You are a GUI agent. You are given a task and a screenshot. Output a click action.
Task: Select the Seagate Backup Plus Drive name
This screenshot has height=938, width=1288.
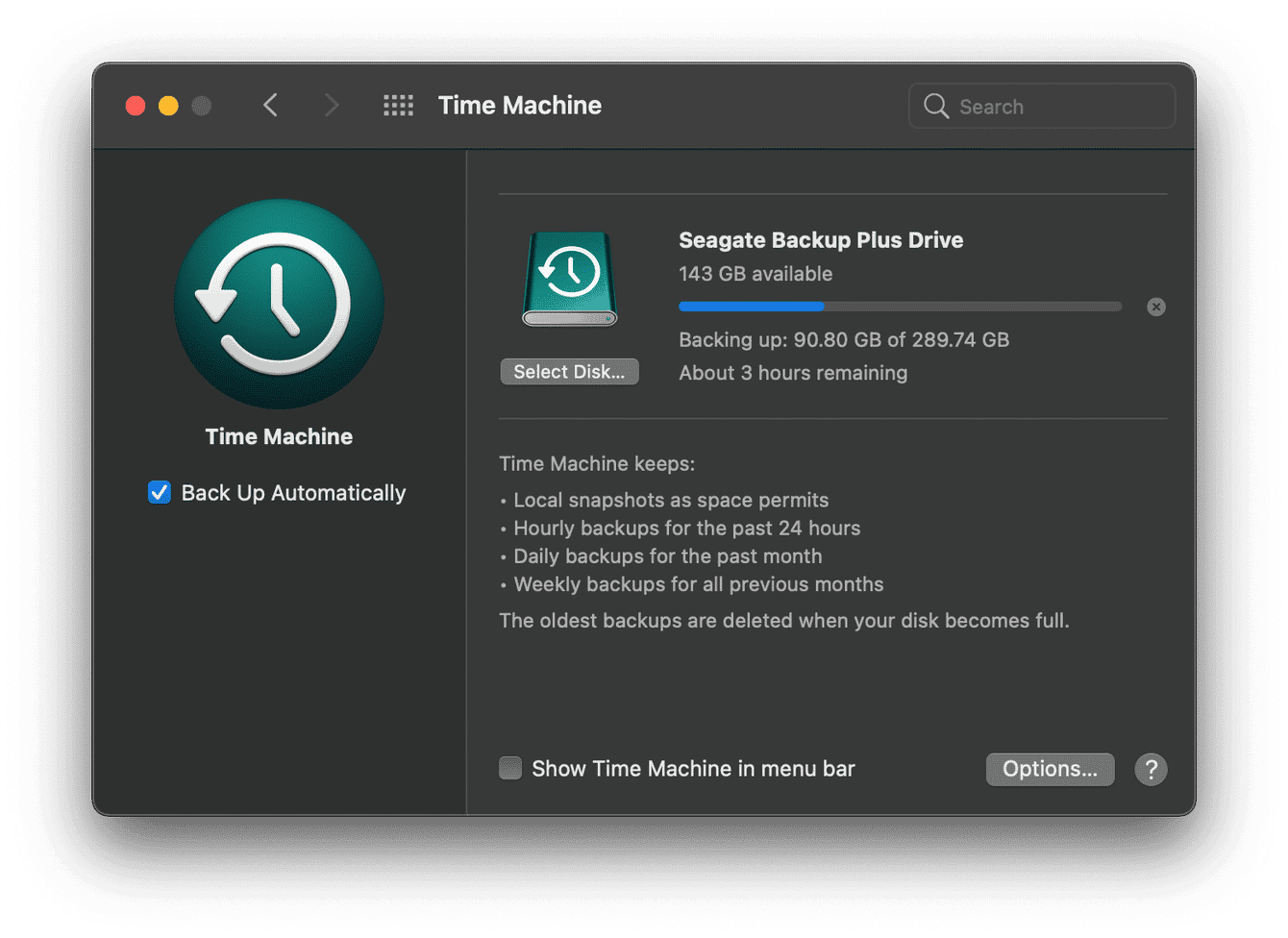point(820,239)
